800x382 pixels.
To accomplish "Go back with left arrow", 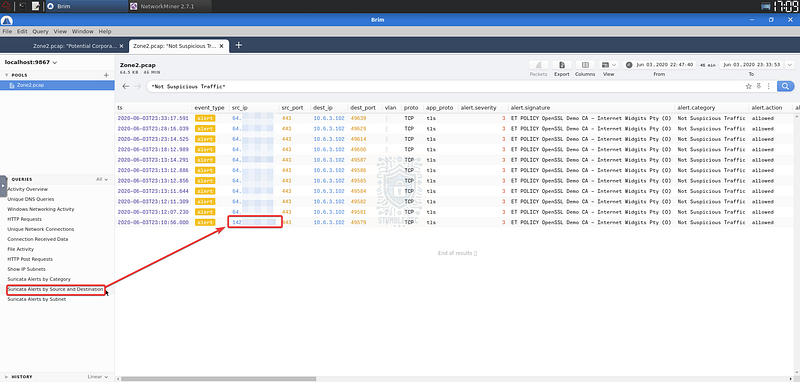I will coord(126,86).
